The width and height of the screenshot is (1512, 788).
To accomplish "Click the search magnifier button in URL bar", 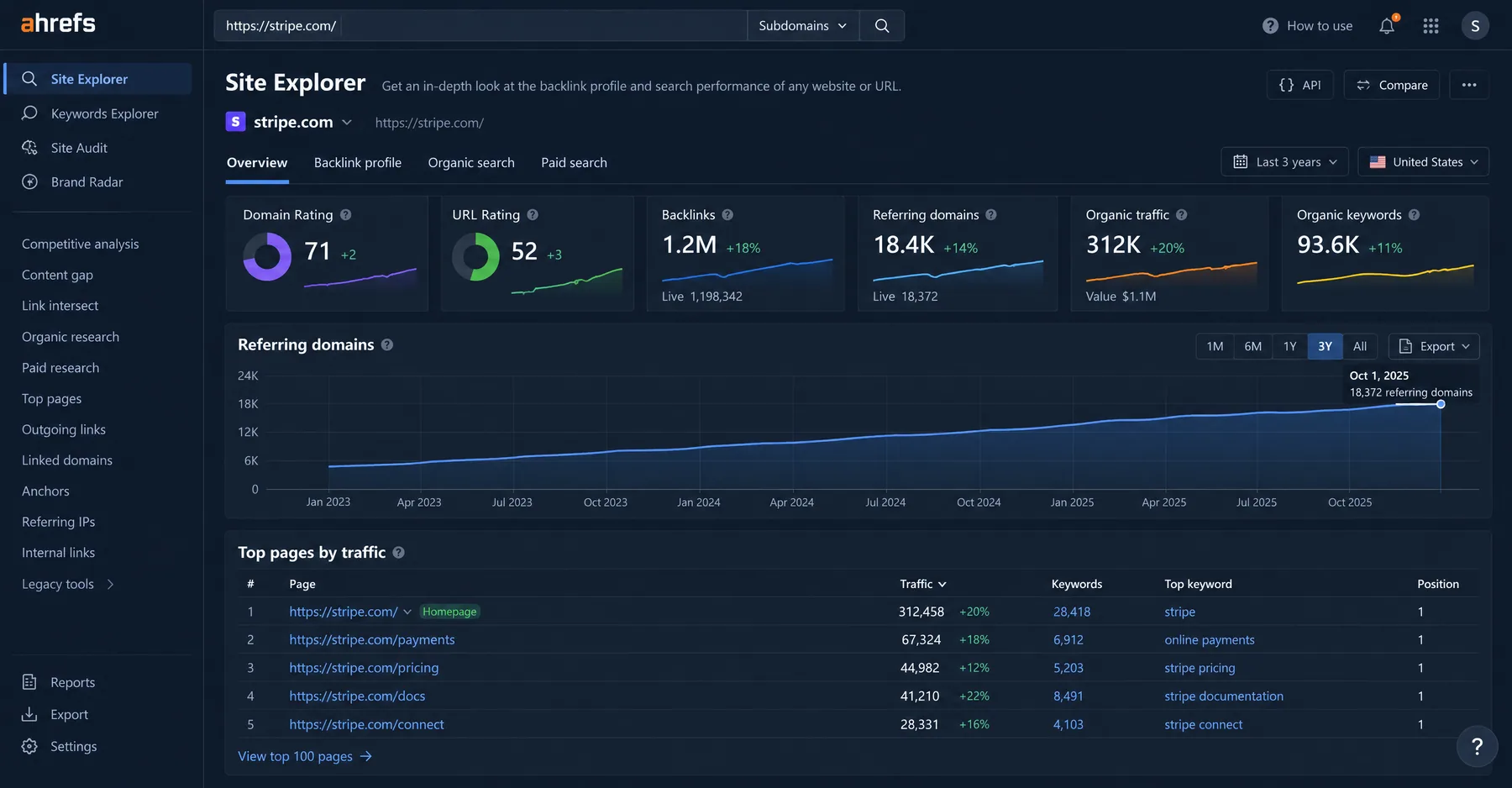I will coord(882,26).
